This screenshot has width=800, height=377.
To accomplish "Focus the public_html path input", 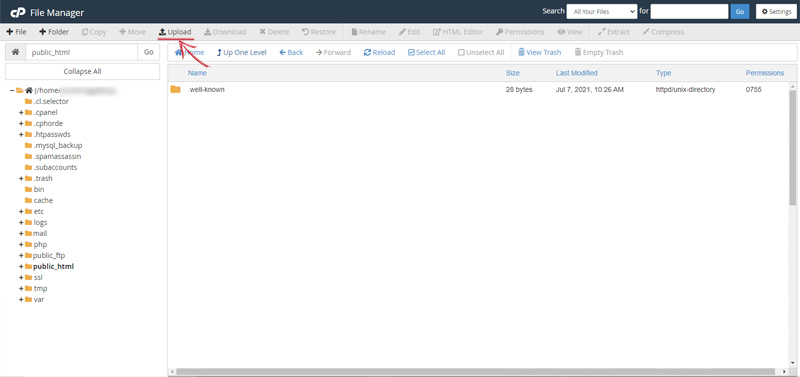I will 82,52.
